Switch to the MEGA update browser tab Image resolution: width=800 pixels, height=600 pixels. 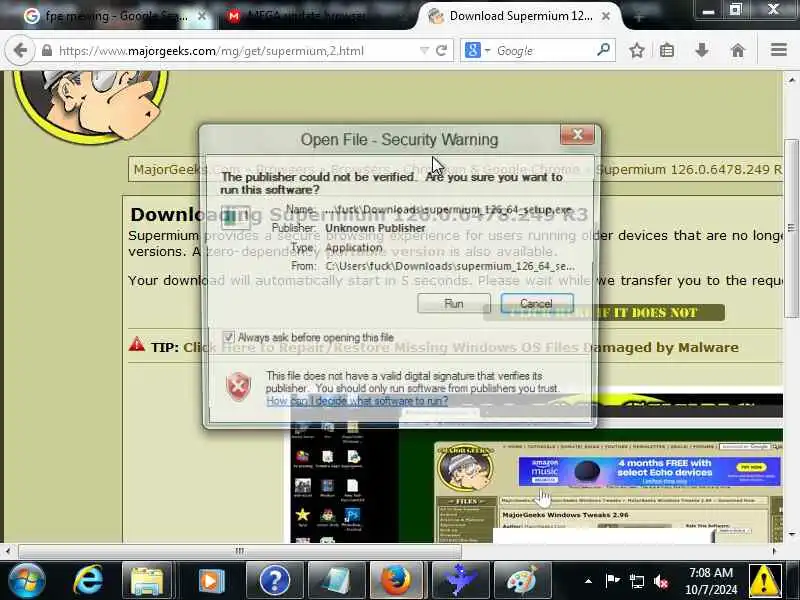click(x=306, y=16)
